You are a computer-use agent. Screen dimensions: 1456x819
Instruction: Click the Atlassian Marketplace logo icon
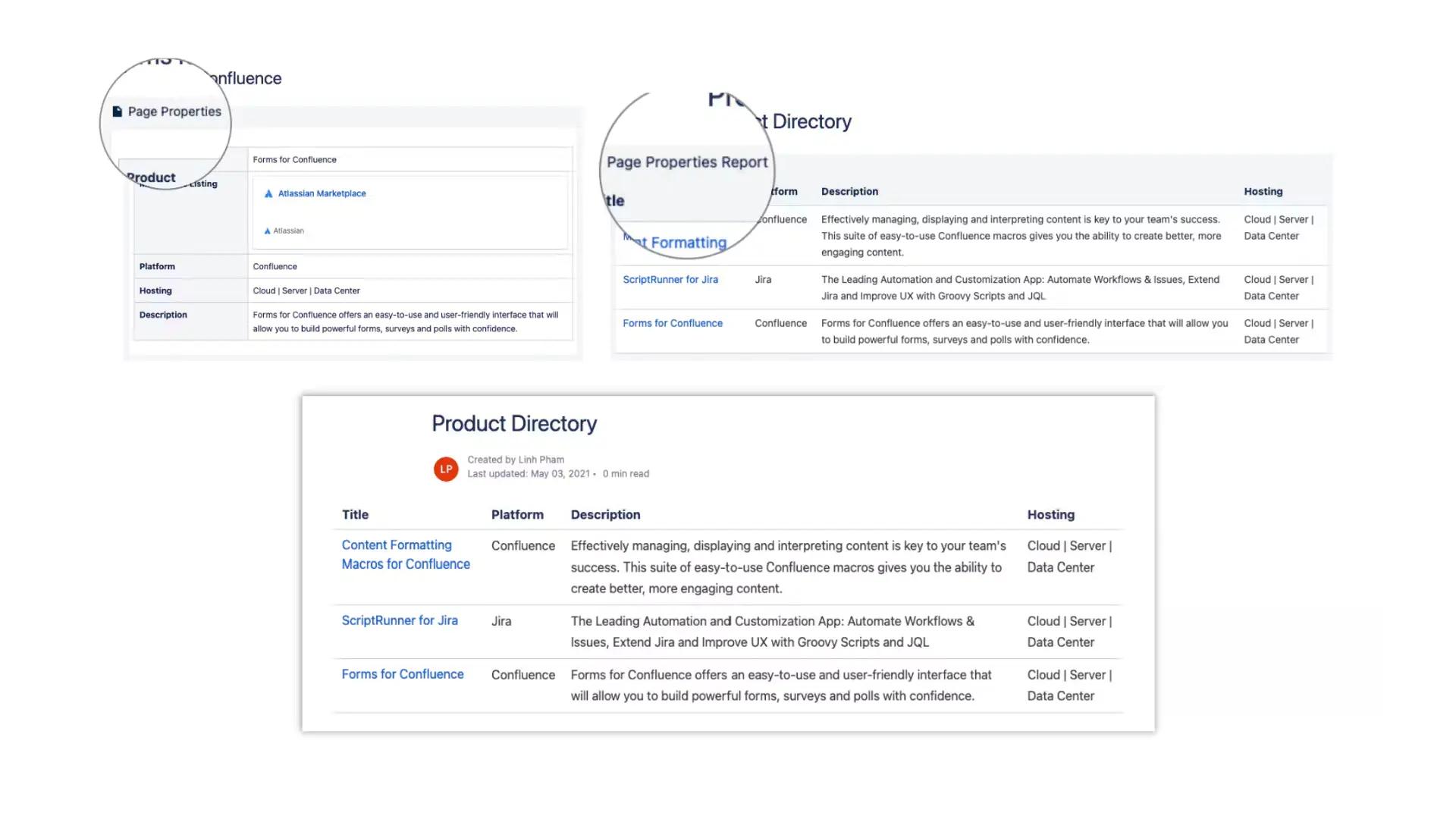tap(268, 194)
